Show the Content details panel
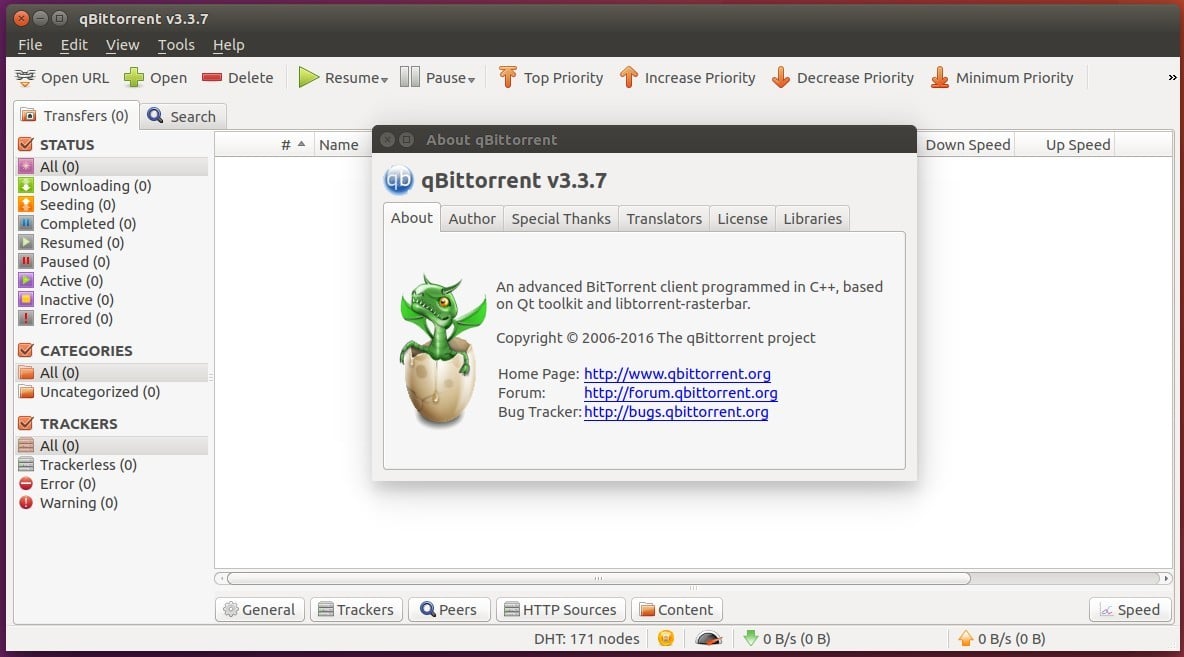 pyautogui.click(x=677, y=609)
